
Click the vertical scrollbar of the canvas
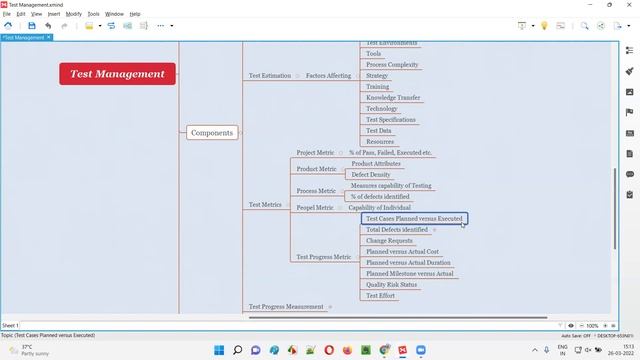coord(615,208)
